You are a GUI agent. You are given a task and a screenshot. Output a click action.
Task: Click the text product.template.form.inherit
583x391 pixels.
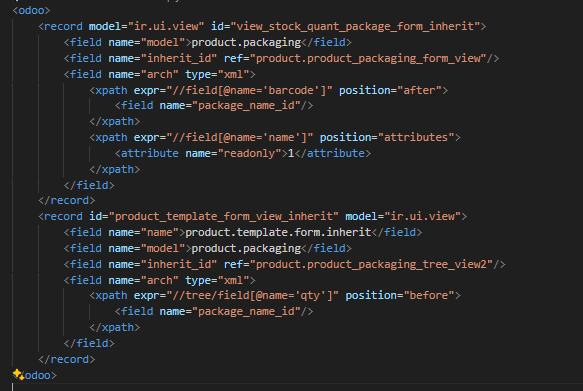click(x=278, y=232)
